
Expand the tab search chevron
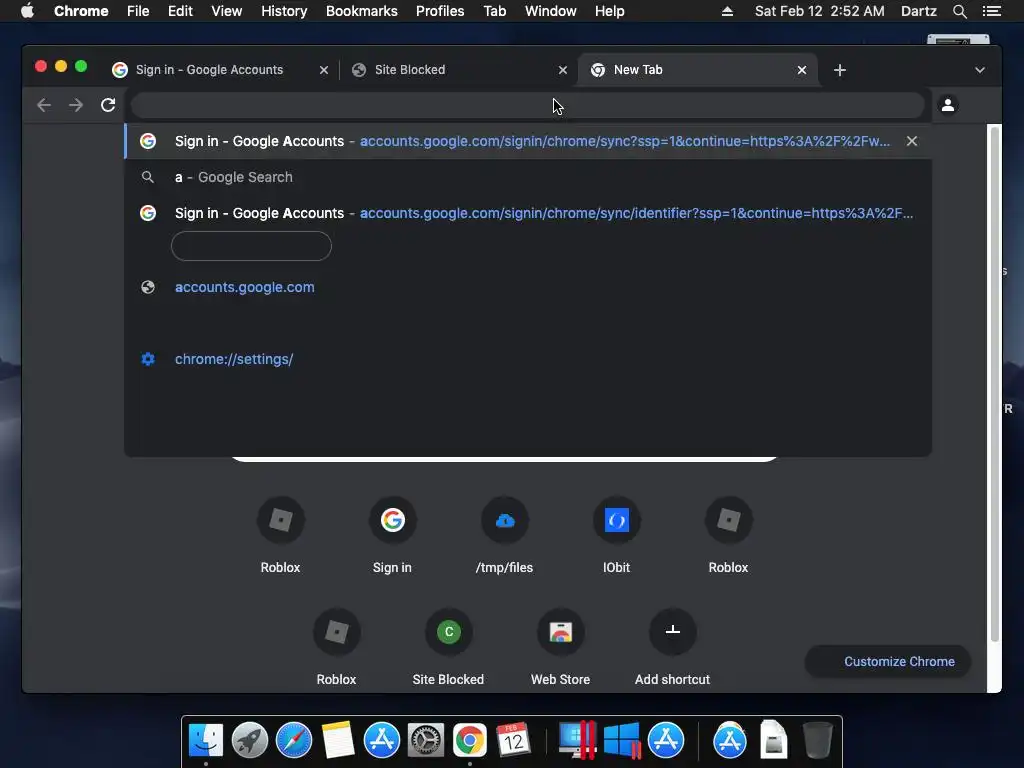point(980,70)
